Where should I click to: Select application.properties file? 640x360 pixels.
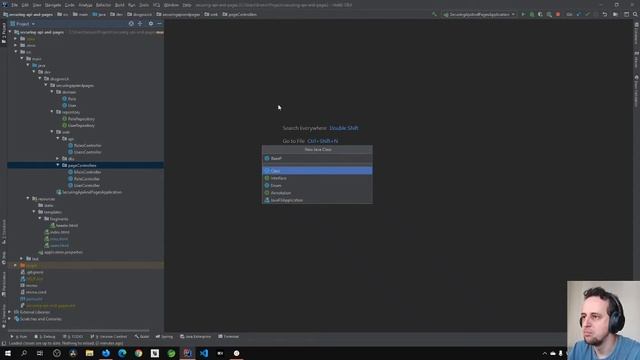pos(63,252)
